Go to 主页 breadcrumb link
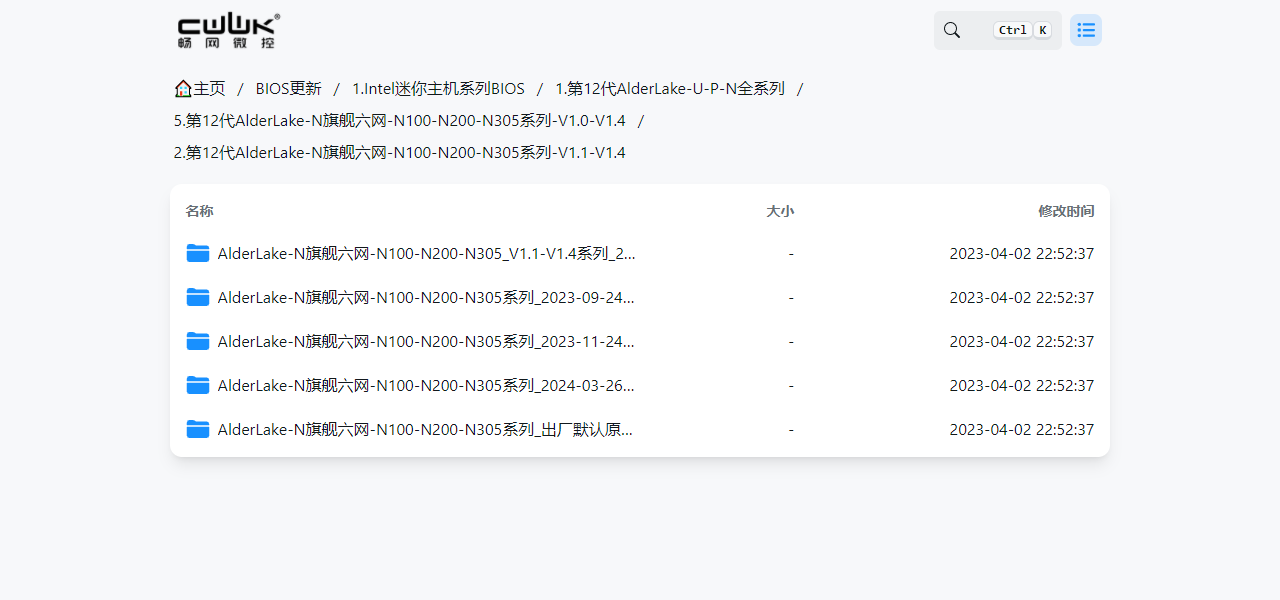This screenshot has width=1280, height=600. click(x=209, y=88)
